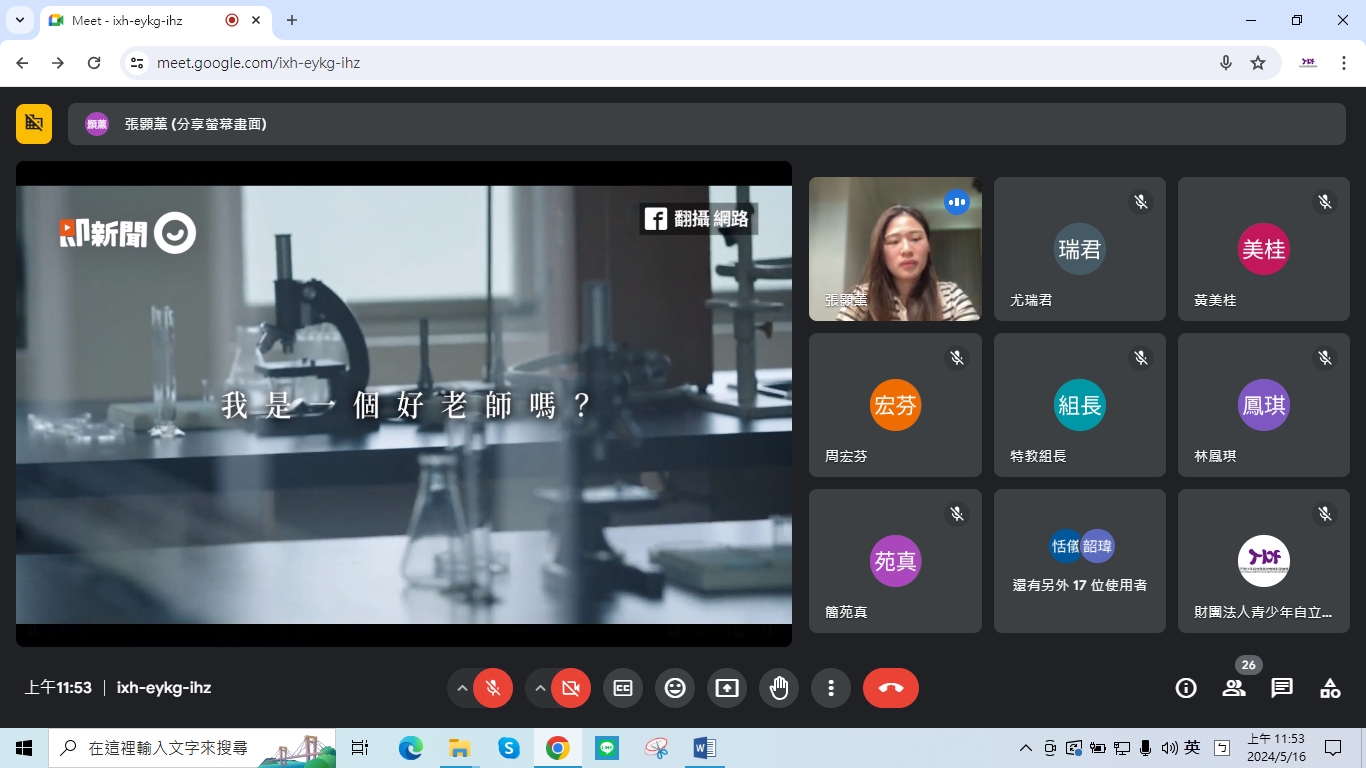Focus the browser address bar
This screenshot has height=768, width=1366.
[400, 62]
